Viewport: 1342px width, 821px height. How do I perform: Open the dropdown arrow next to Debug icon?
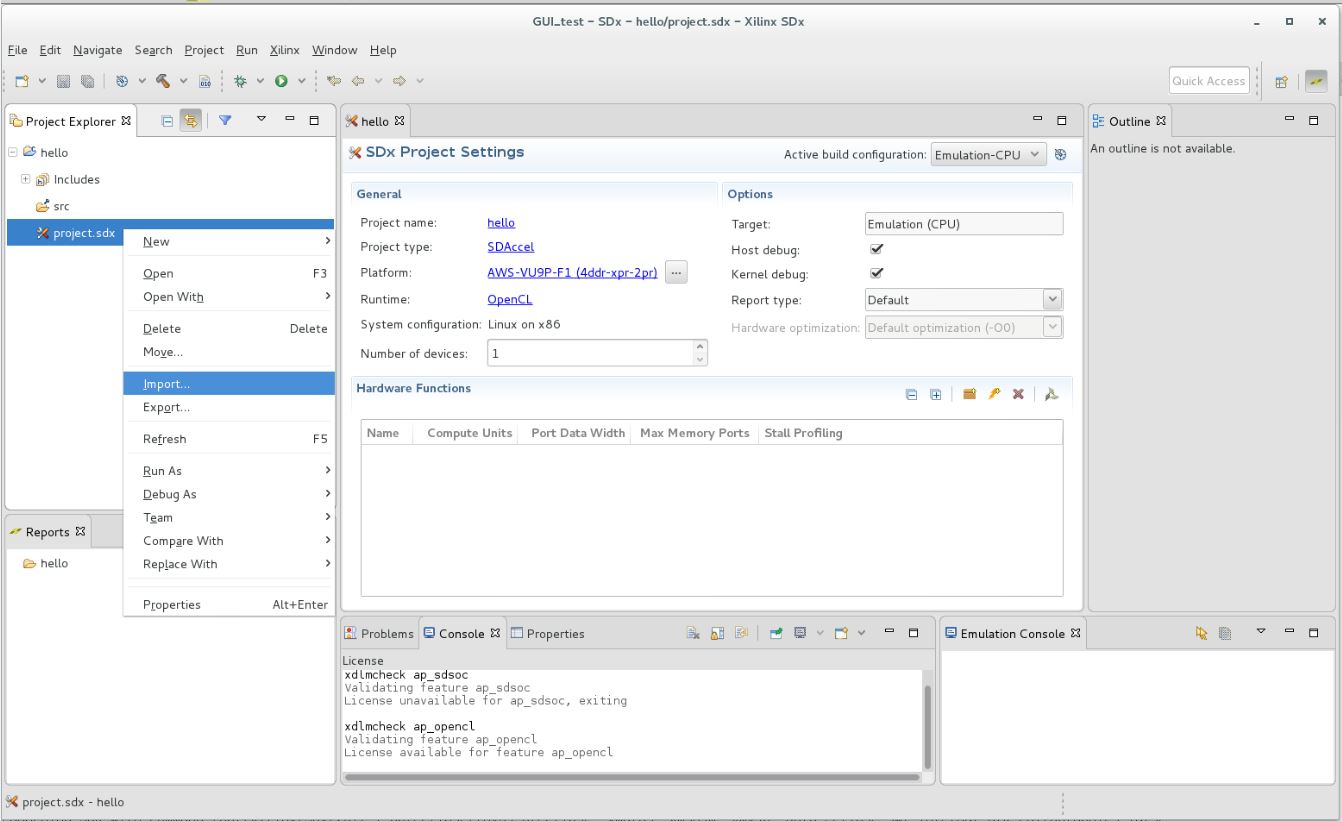point(261,81)
